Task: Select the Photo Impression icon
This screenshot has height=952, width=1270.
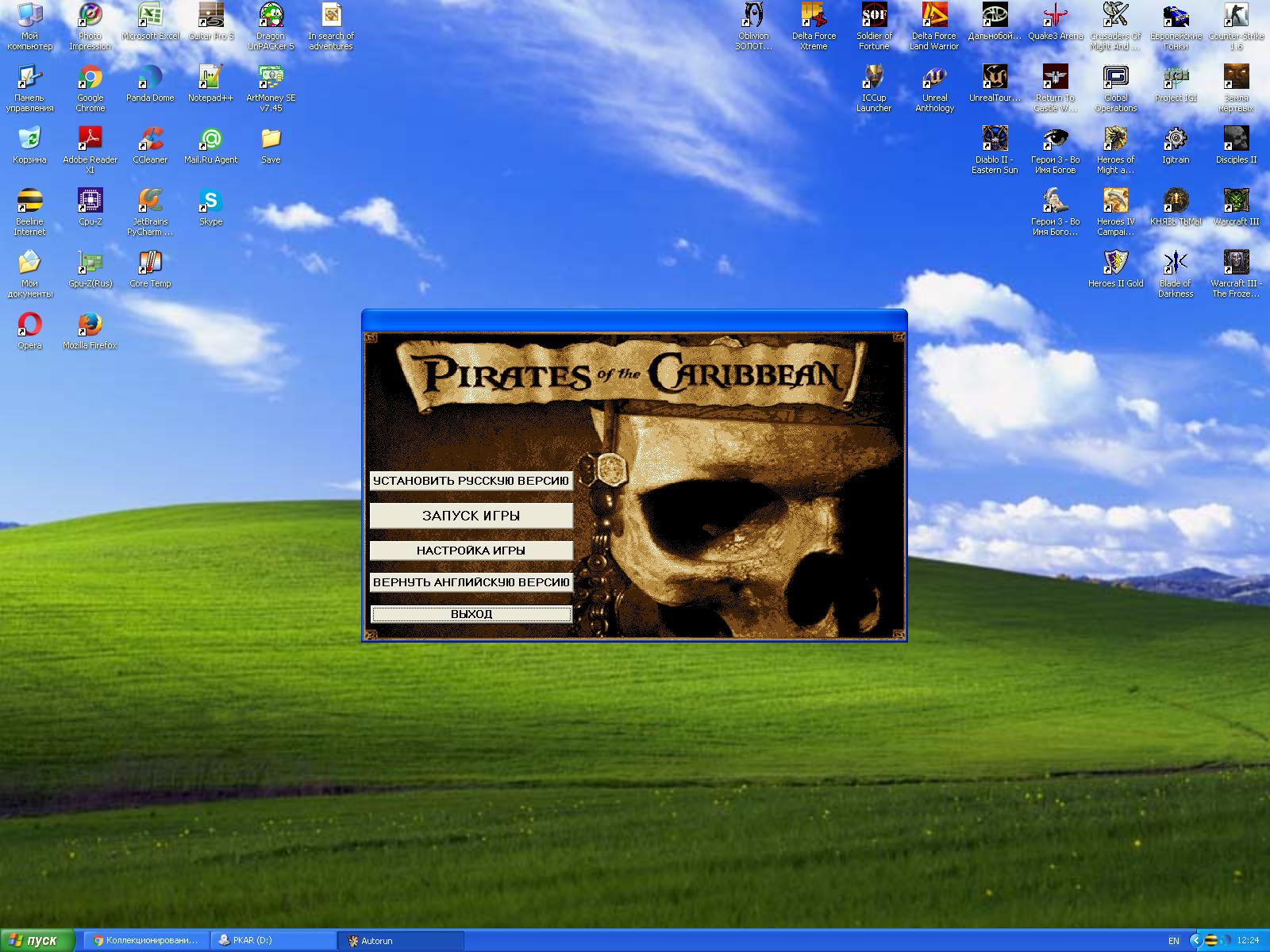Action: point(90,27)
